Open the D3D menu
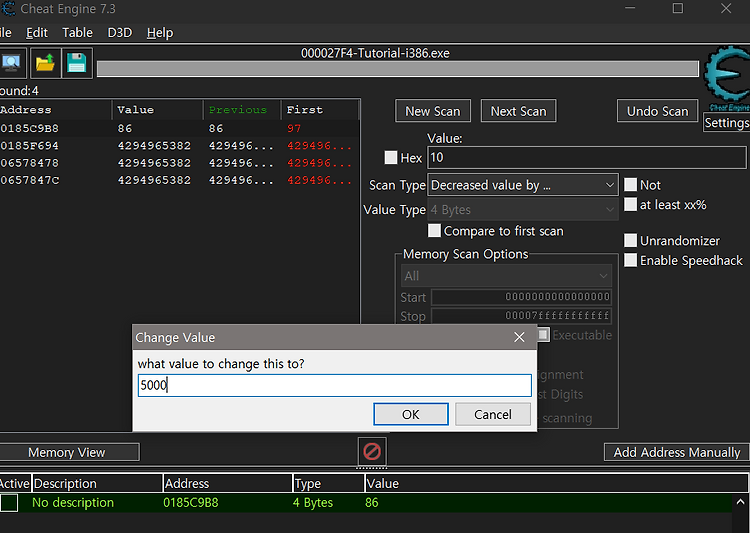Image resolution: width=750 pixels, height=533 pixels. coord(120,33)
